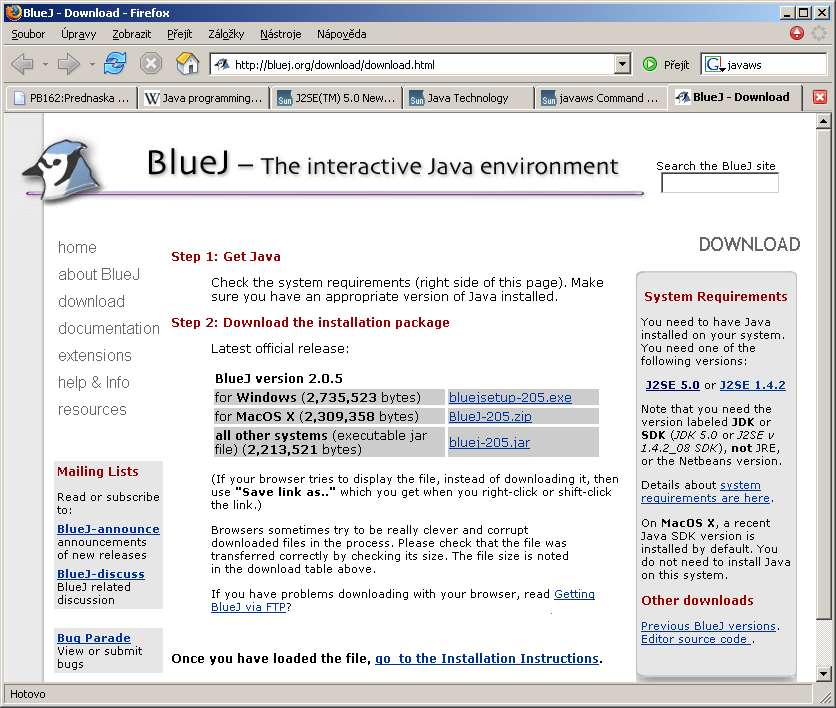Open the Google search engine icon
Screen dimensions: 836x708
point(714,65)
